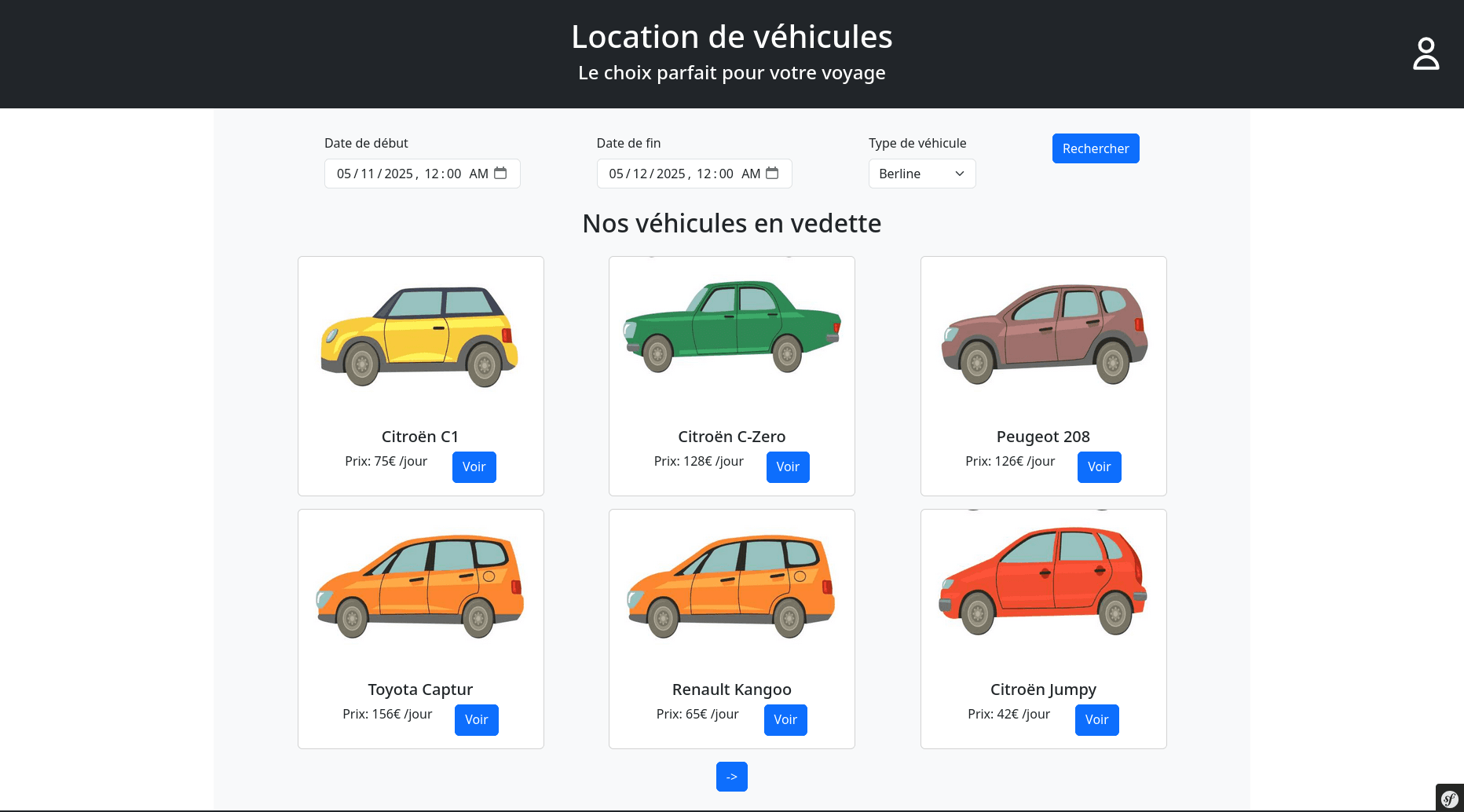Open the user profile icon

click(x=1426, y=54)
